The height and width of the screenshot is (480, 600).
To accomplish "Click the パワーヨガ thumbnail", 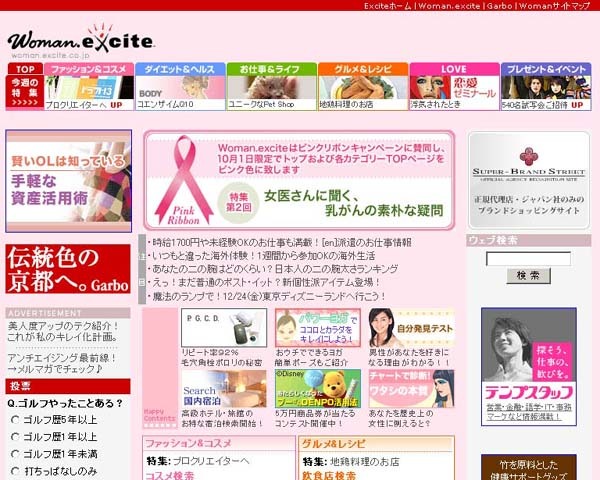I will coord(318,328).
